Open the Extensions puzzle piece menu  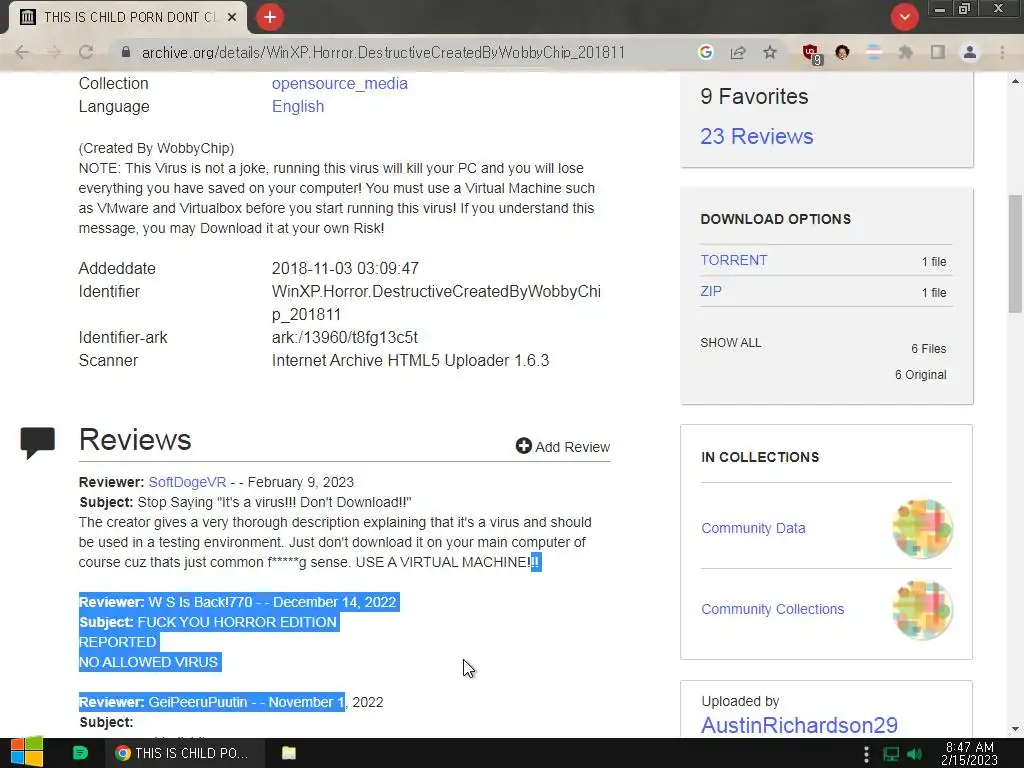[905, 52]
